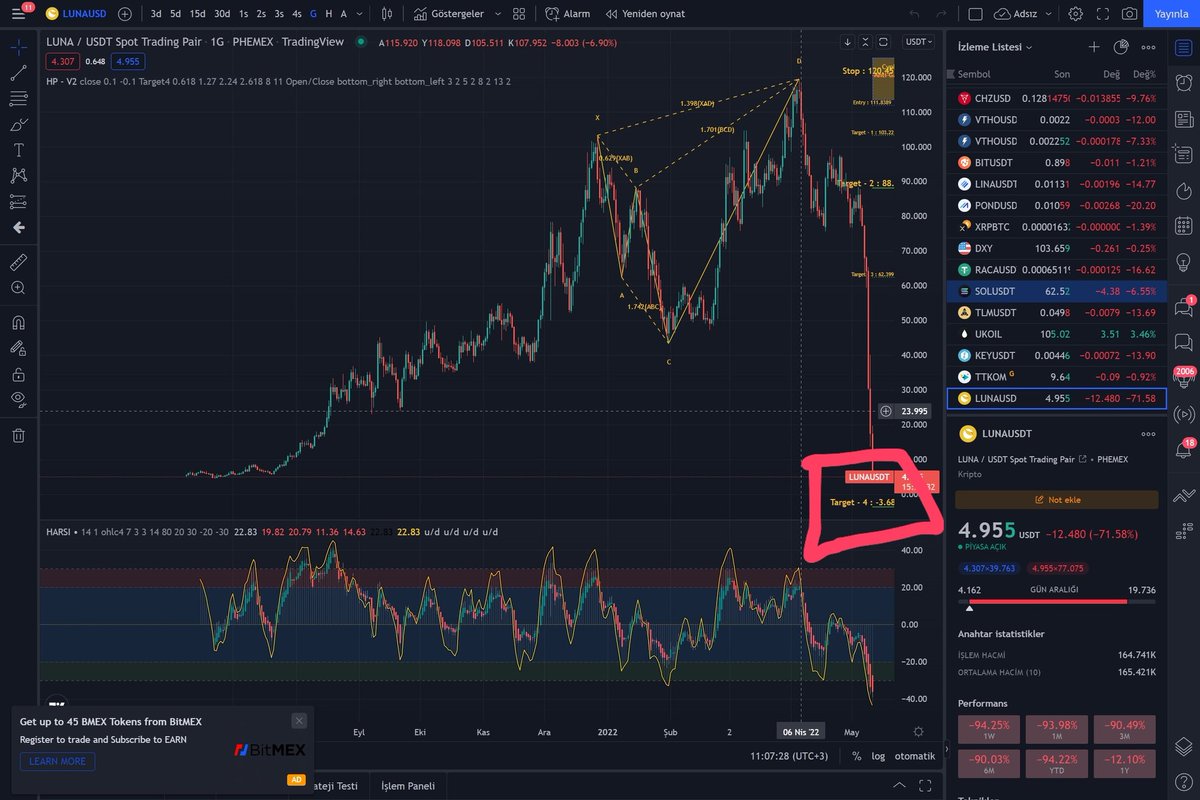Click LEARN MORE on BitMEX ad
This screenshot has width=1200, height=800.
(57, 761)
